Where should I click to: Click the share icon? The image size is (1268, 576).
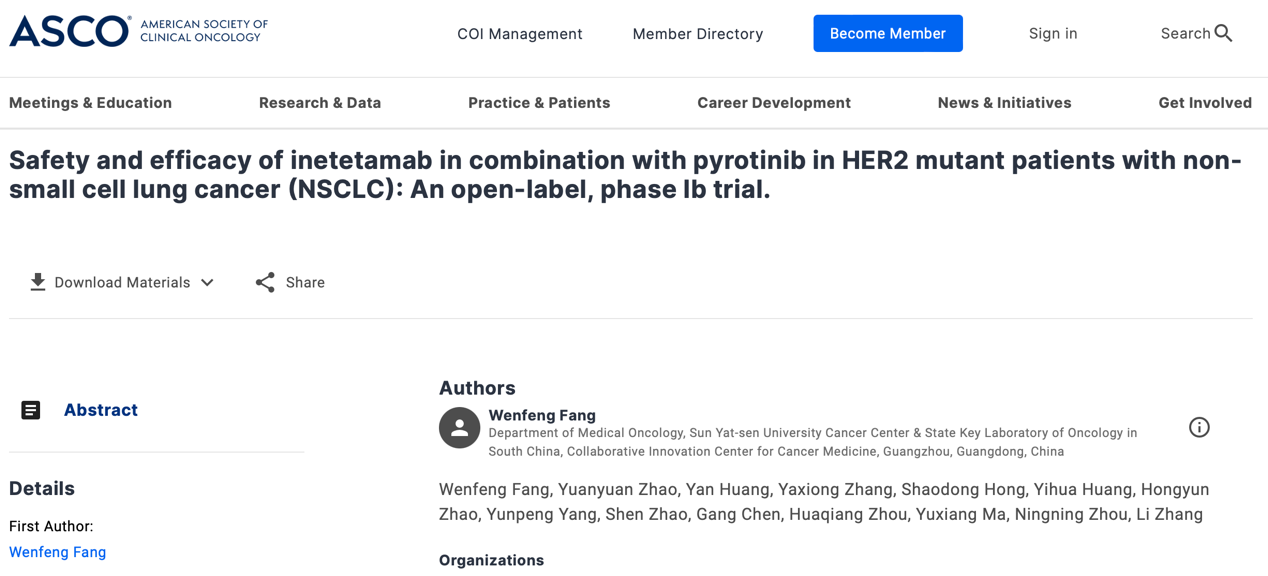click(x=265, y=283)
